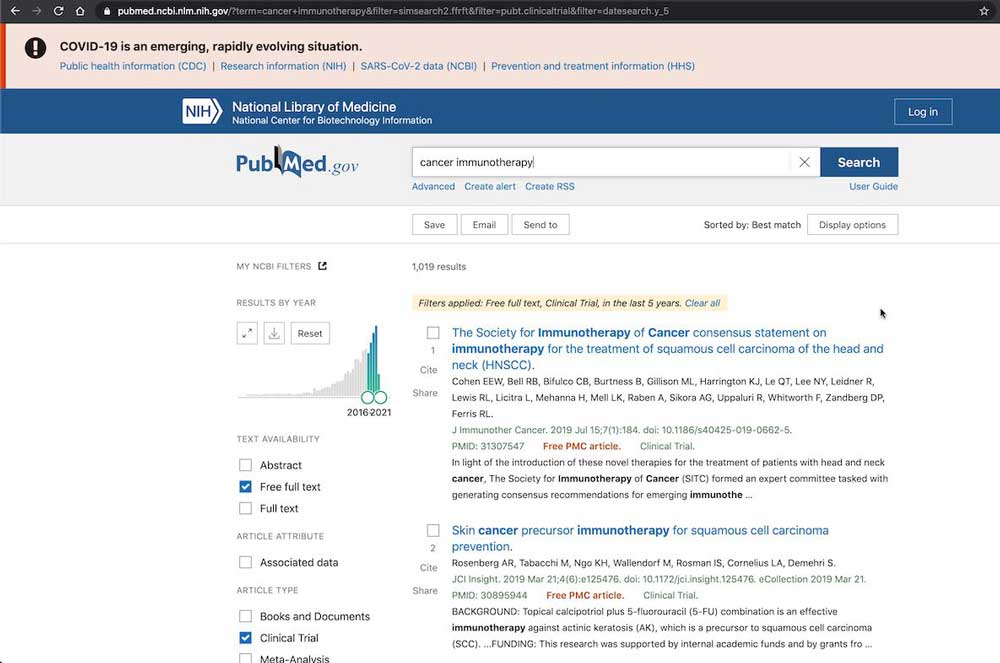This screenshot has height=663, width=1000.
Task: Clear the search box with the X icon
Action: tap(805, 161)
